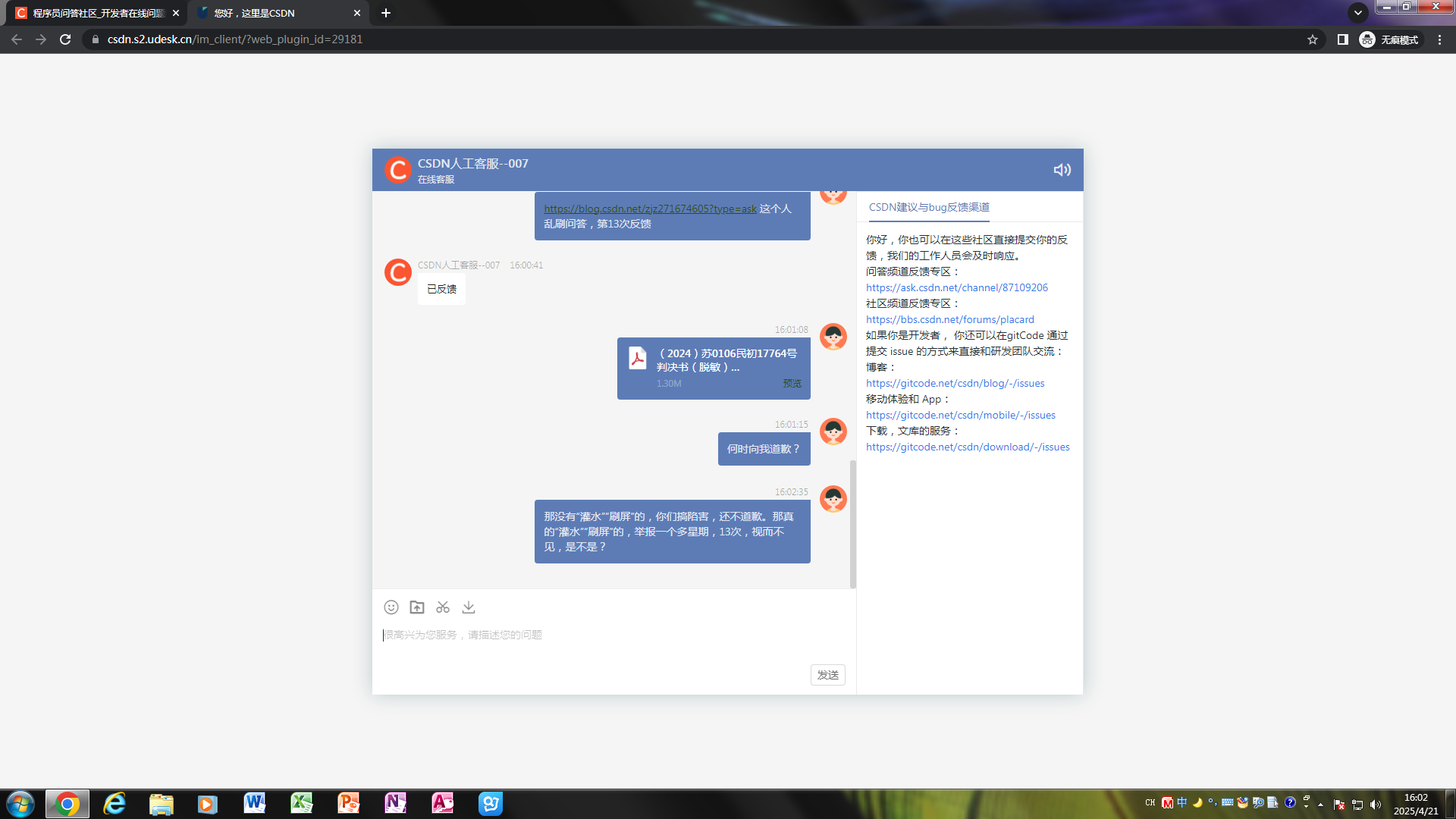
Task: Open the blog.csdn.net zjz271674605 link
Action: coord(650,209)
